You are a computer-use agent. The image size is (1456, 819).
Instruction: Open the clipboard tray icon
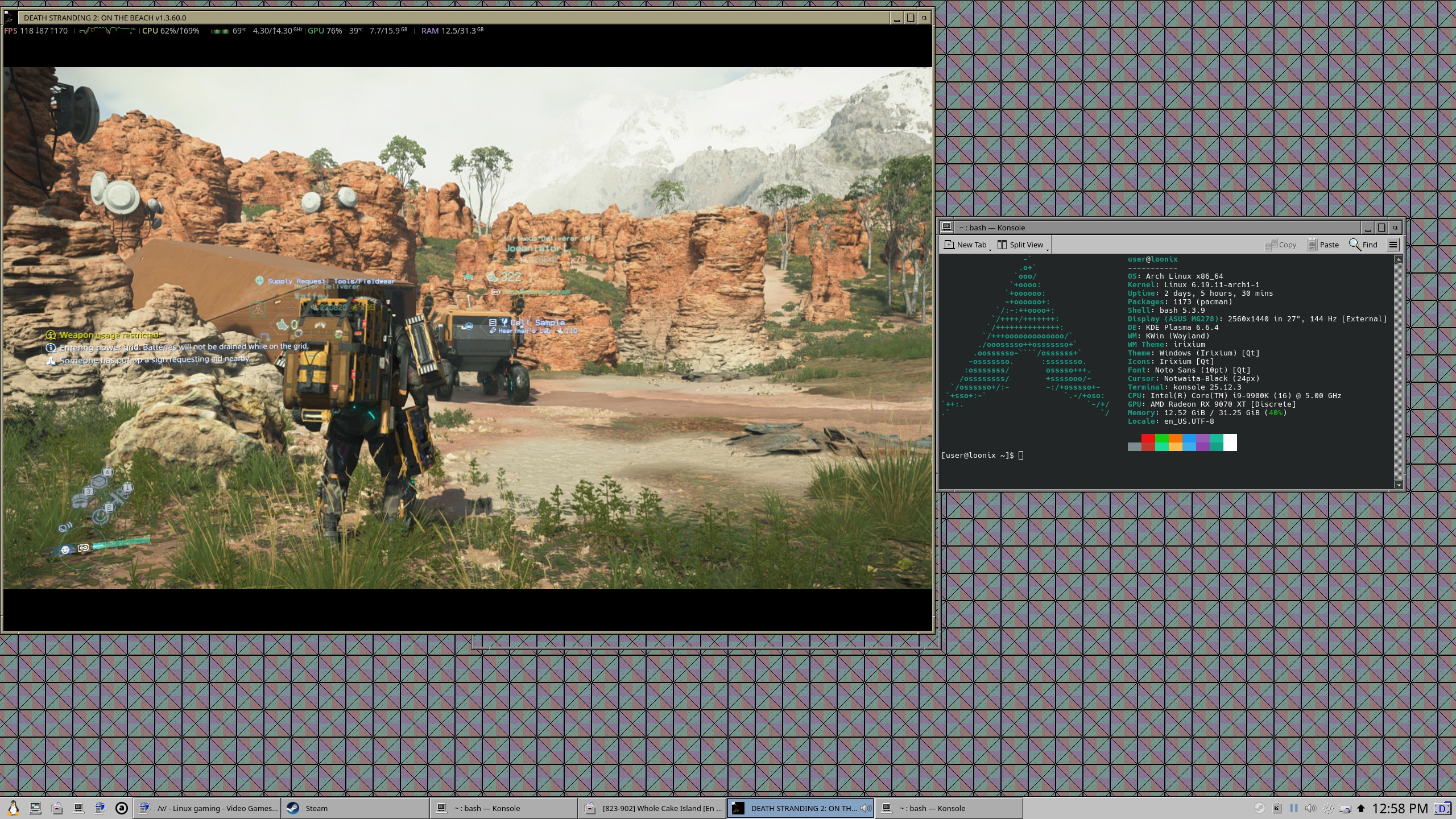click(1277, 808)
